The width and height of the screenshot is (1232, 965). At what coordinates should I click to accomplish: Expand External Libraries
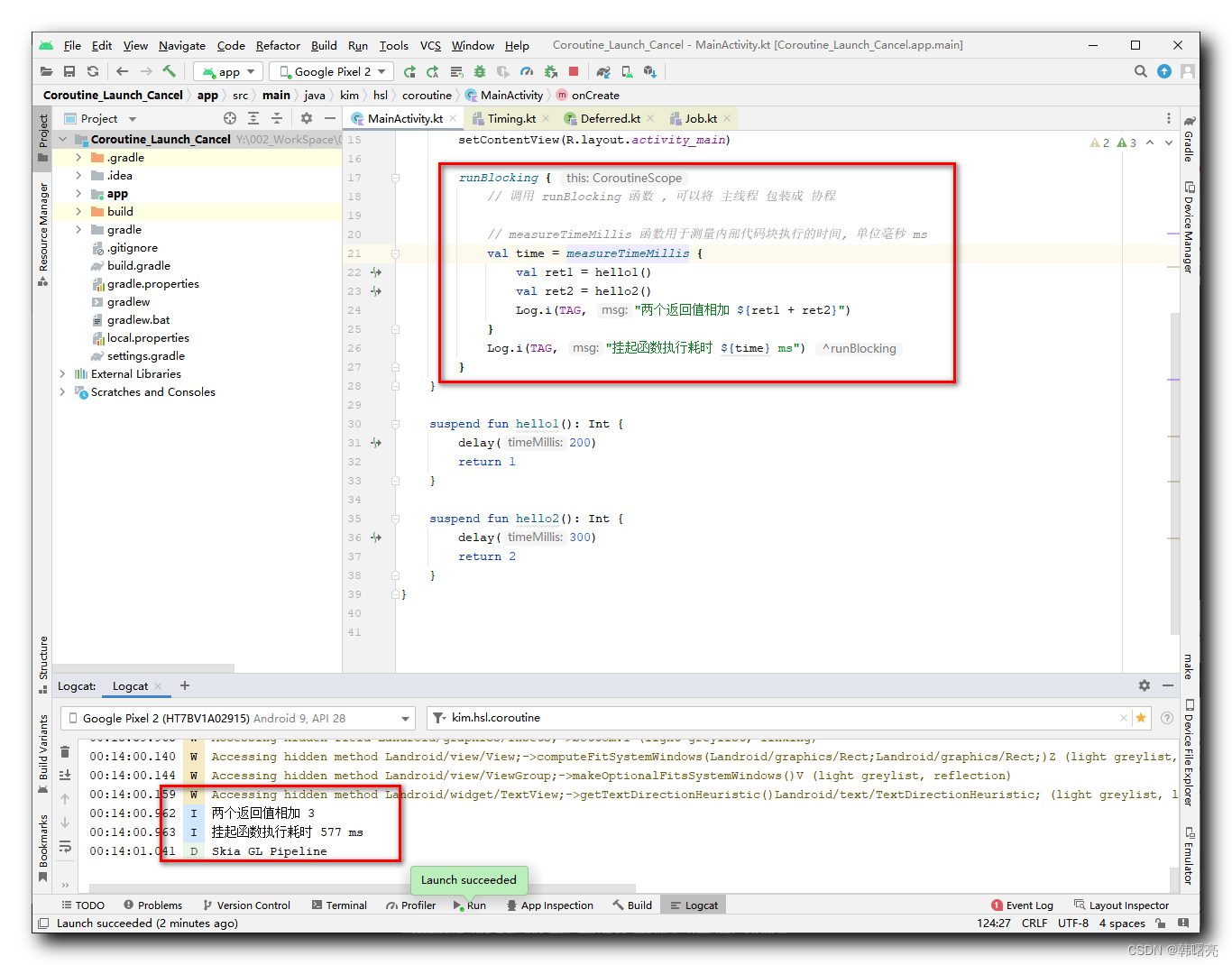62,373
